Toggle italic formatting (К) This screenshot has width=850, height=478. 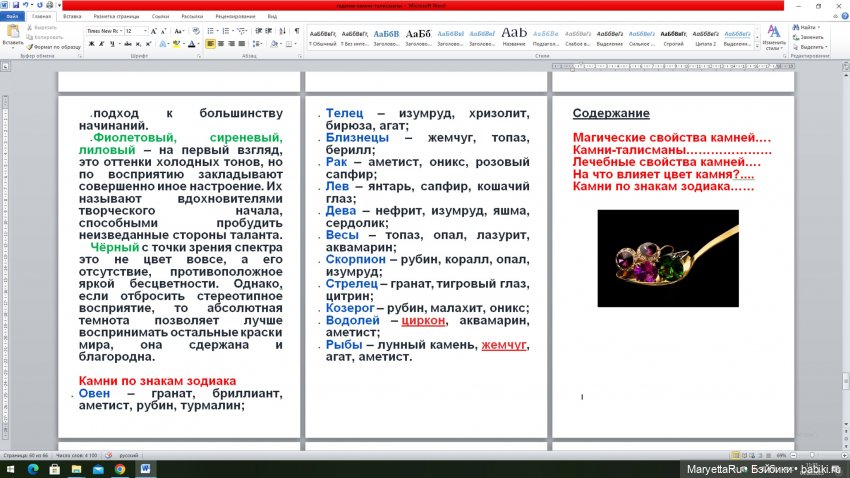pyautogui.click(x=100, y=44)
